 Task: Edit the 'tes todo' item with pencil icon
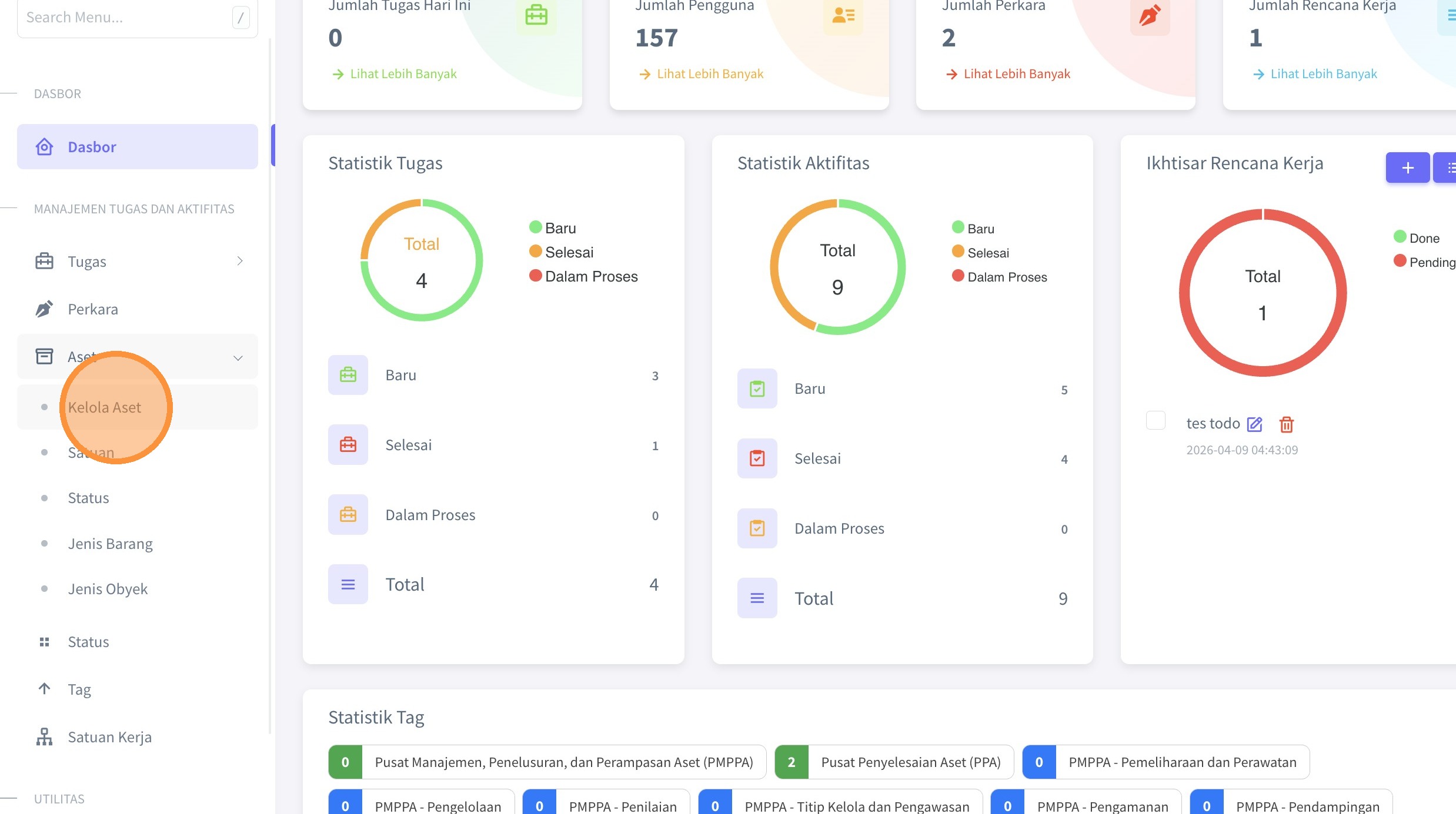(1255, 424)
